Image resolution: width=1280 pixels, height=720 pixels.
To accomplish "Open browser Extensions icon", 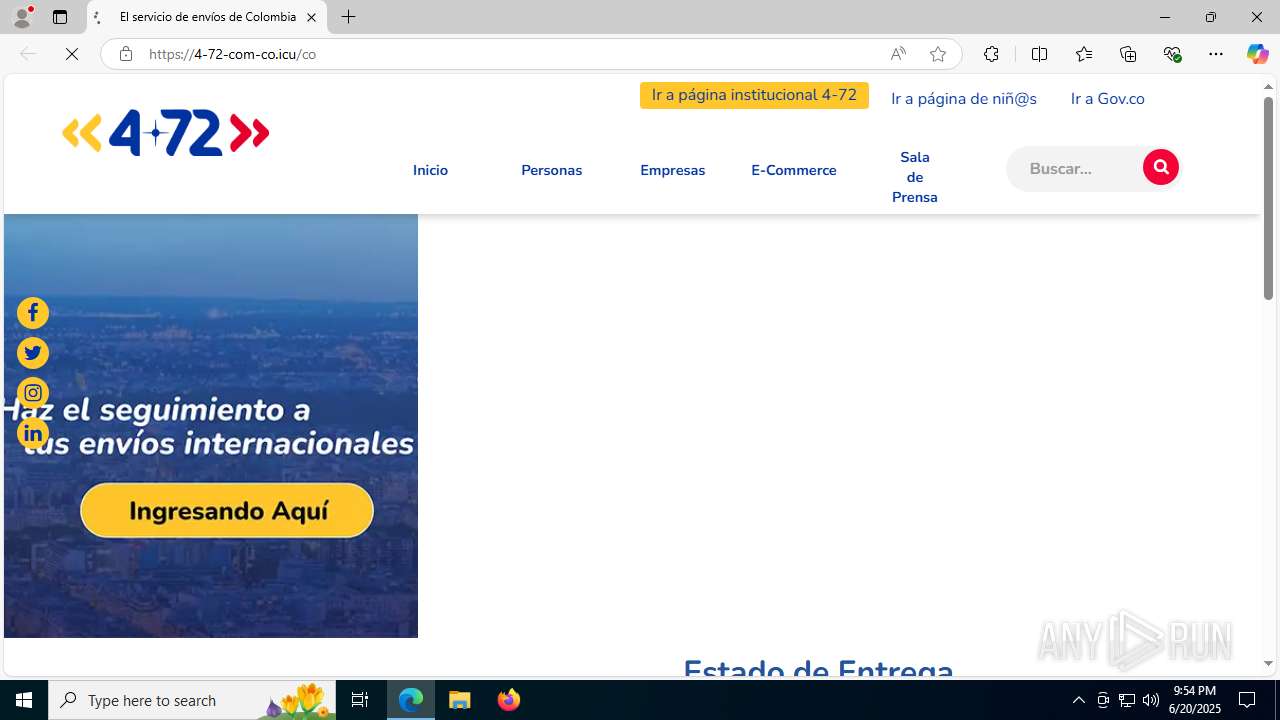I will pos(991,54).
